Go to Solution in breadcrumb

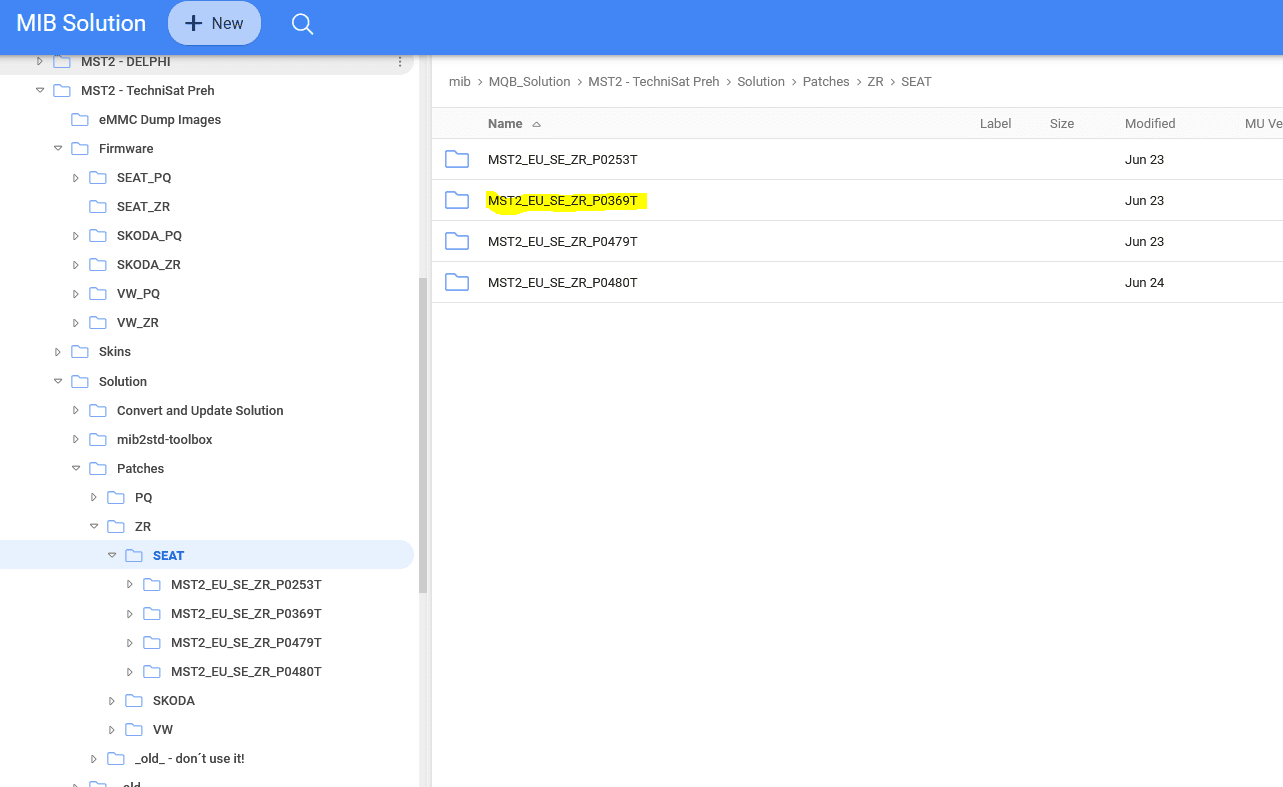(x=761, y=82)
